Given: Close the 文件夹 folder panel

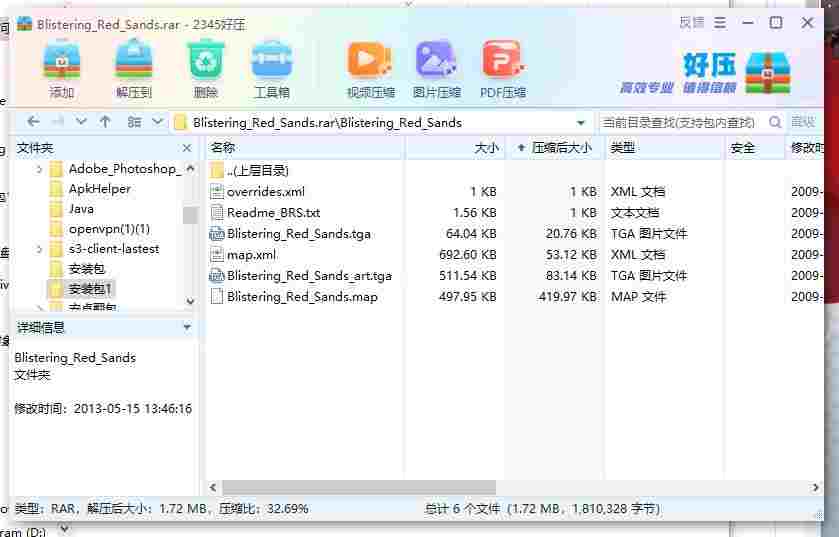Looking at the screenshot, I should 187,148.
